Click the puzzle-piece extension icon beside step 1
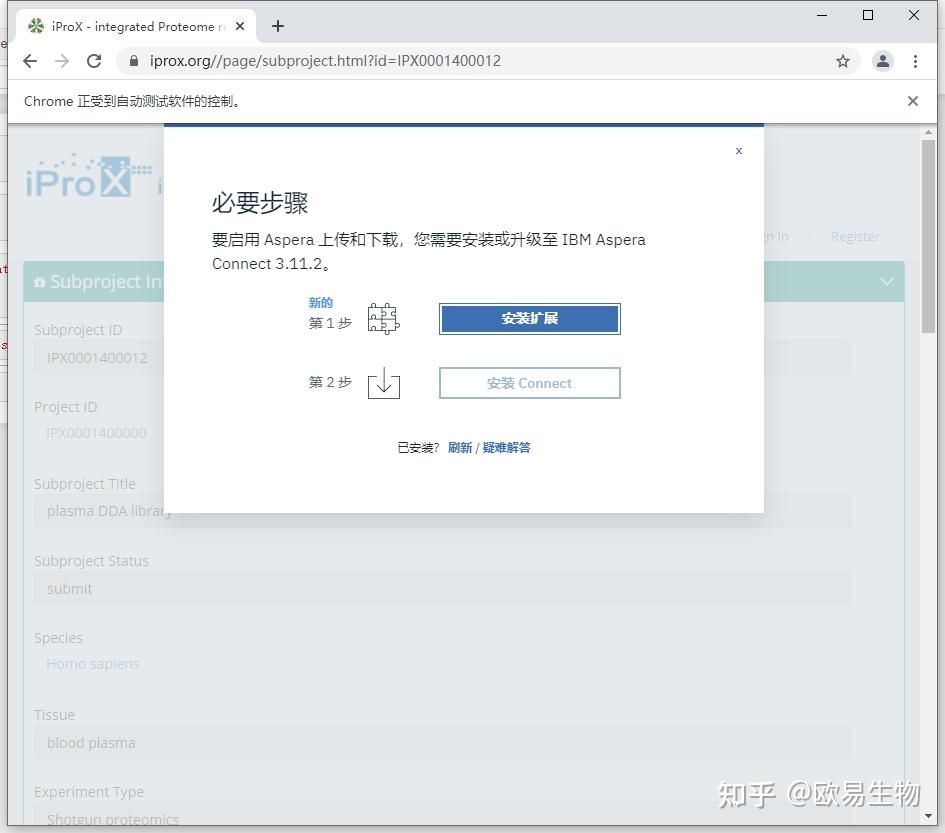Screen dimensions: 945x833 [384, 317]
